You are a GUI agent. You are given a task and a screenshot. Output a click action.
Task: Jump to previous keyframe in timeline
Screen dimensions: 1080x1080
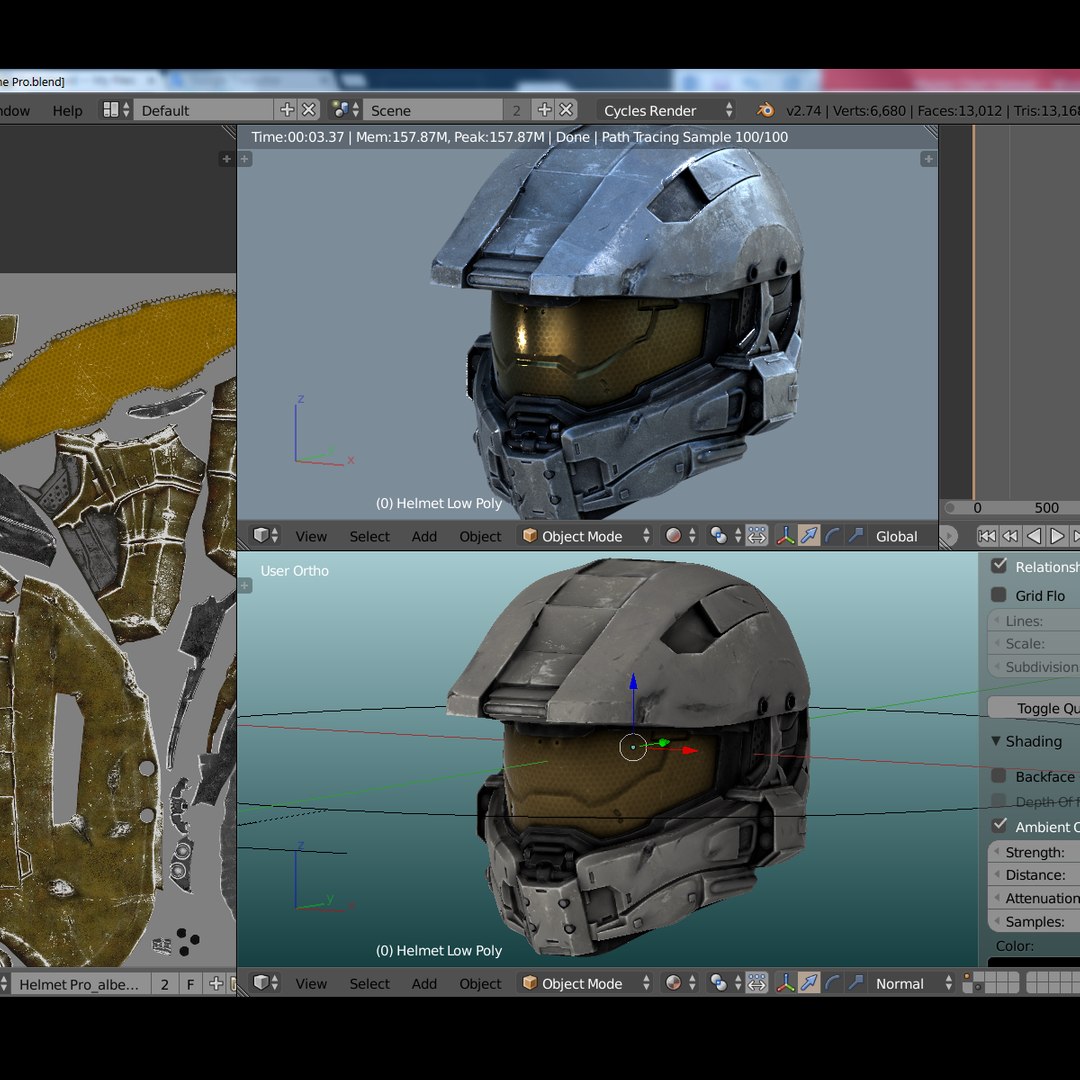(1010, 535)
